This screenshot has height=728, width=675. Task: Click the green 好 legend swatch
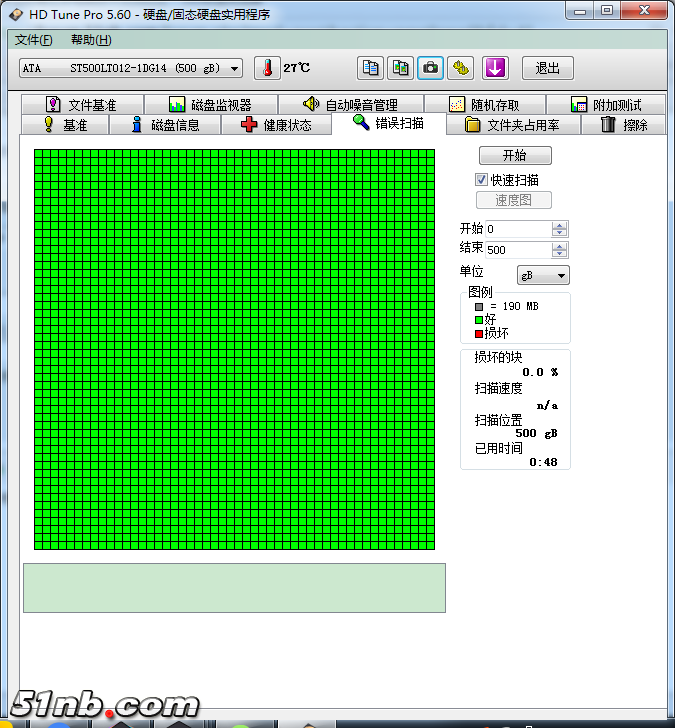coord(479,320)
